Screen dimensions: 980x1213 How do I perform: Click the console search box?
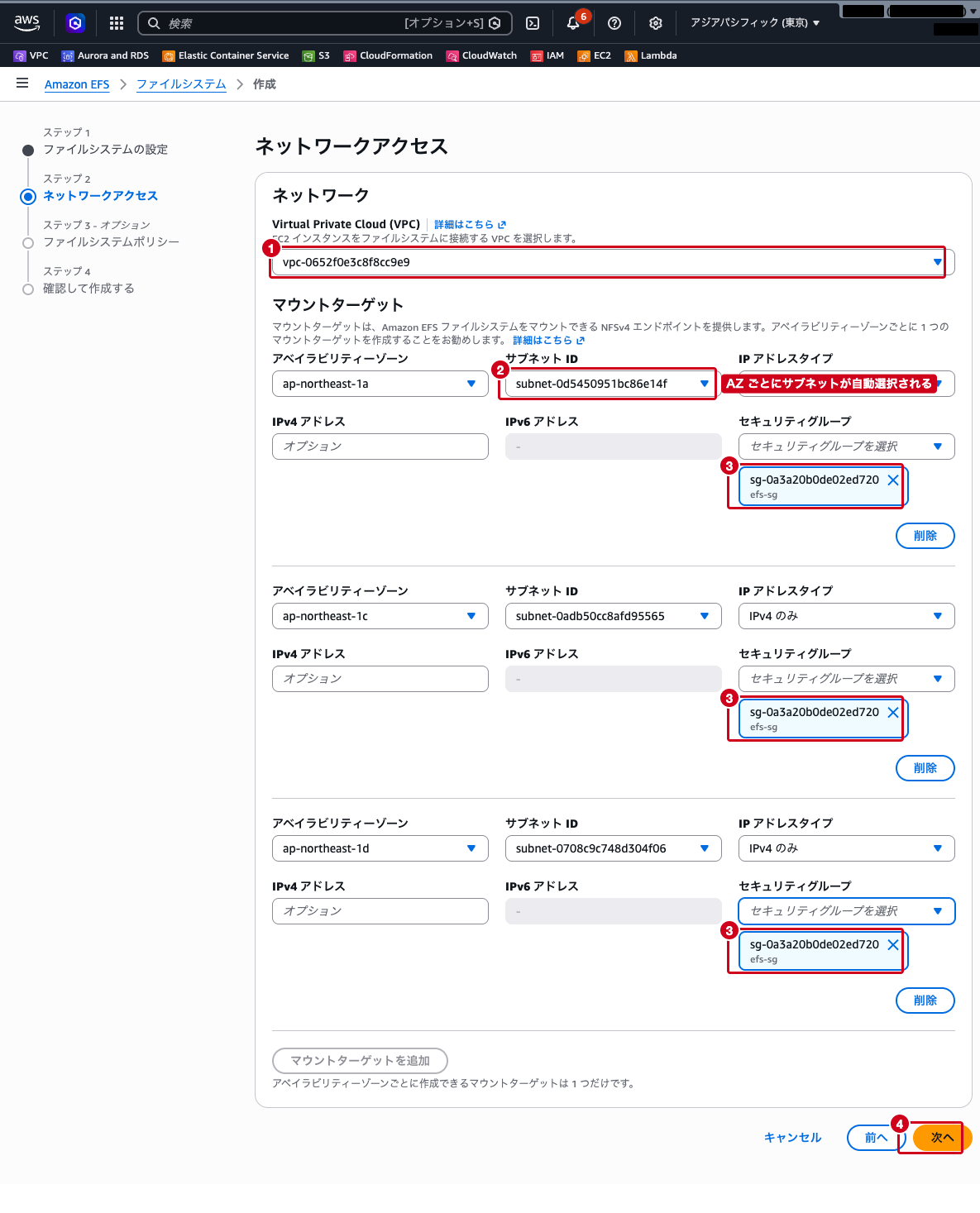tap(325, 23)
